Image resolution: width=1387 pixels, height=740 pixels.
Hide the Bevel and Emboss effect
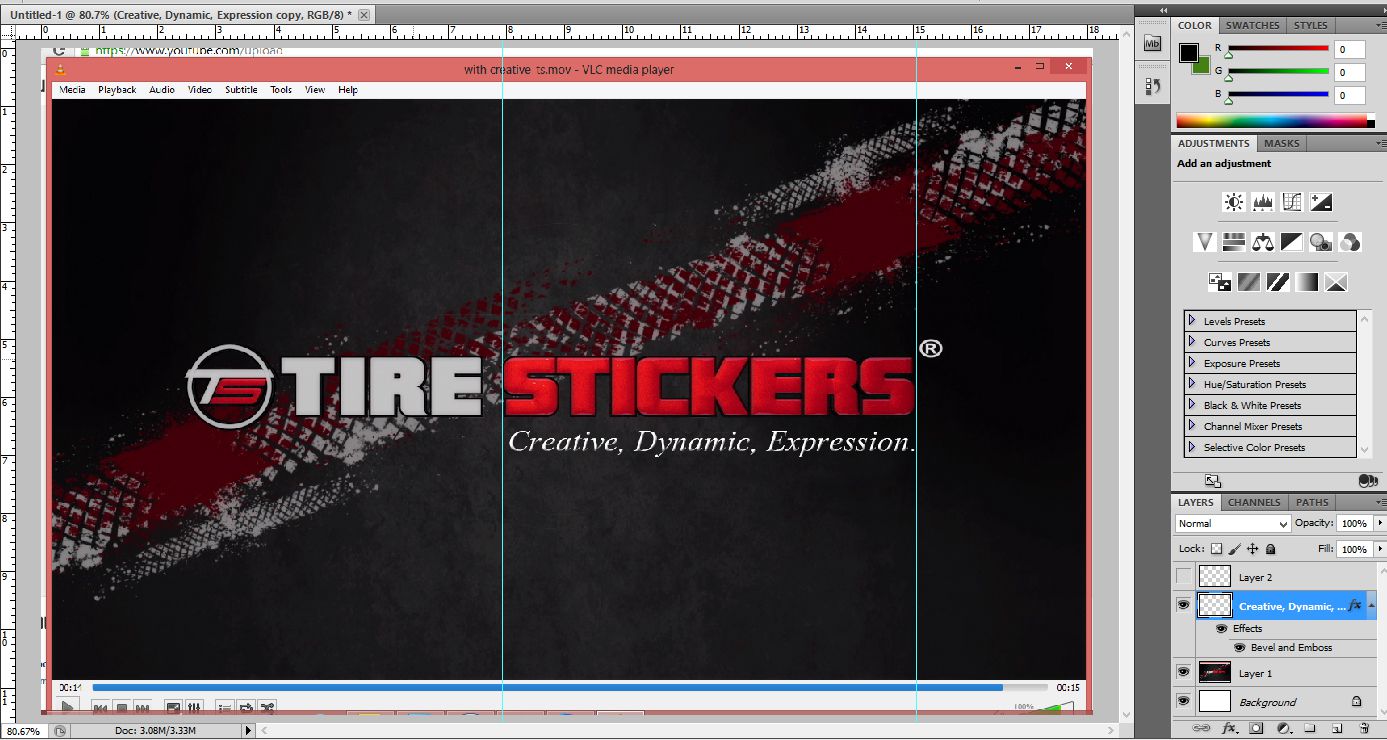(1239, 648)
